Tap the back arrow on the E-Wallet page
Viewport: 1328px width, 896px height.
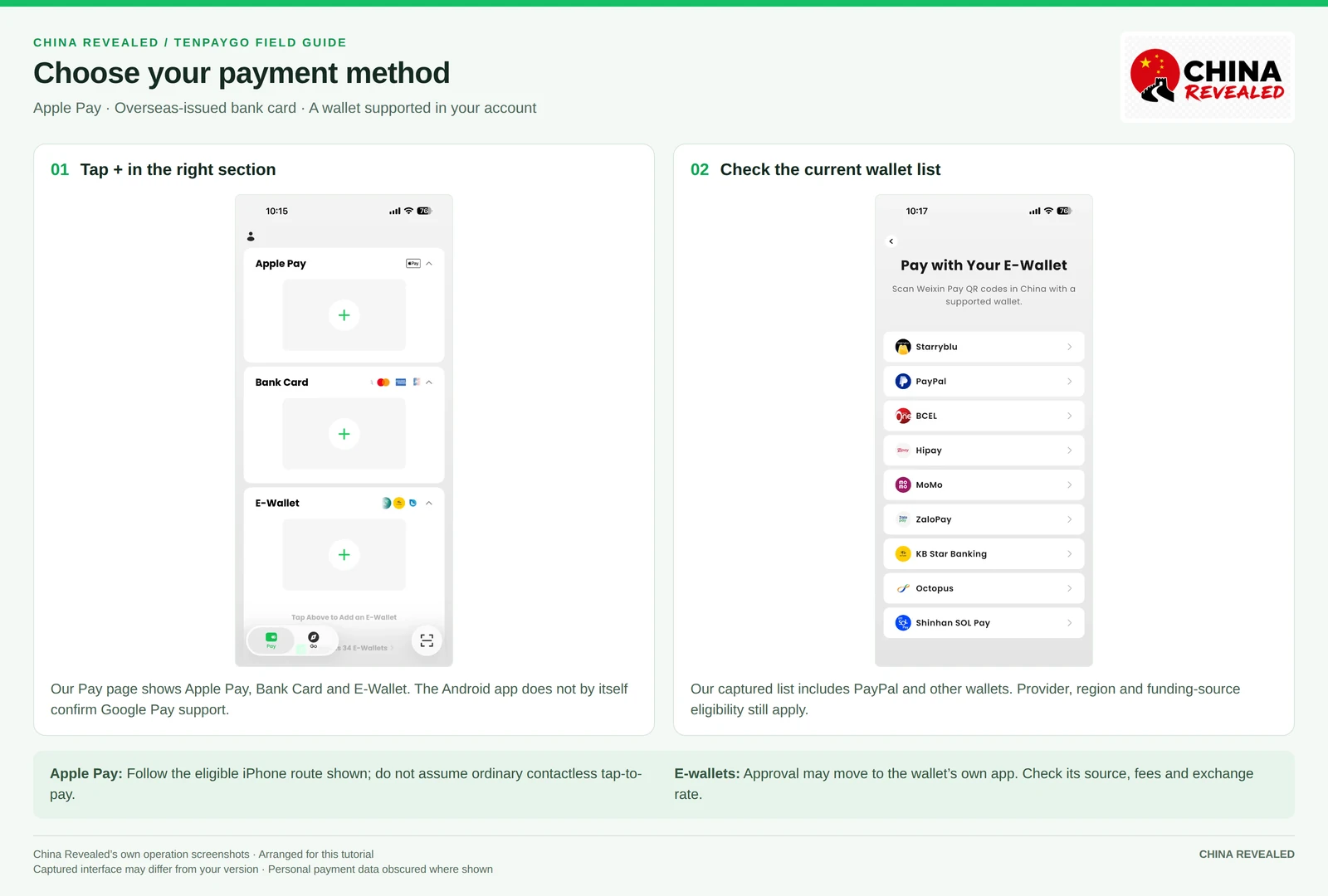point(891,241)
